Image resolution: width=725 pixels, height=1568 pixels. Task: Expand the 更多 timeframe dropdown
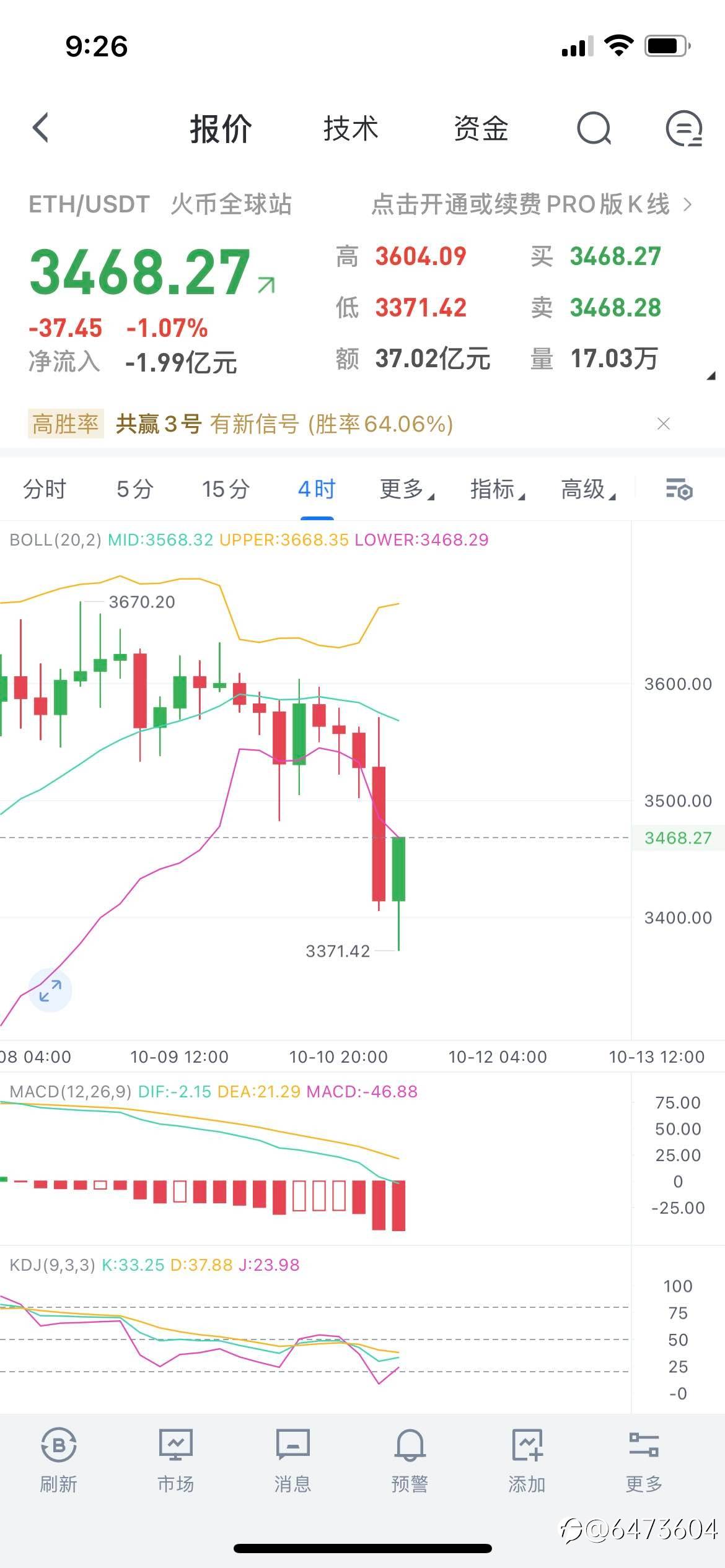406,489
